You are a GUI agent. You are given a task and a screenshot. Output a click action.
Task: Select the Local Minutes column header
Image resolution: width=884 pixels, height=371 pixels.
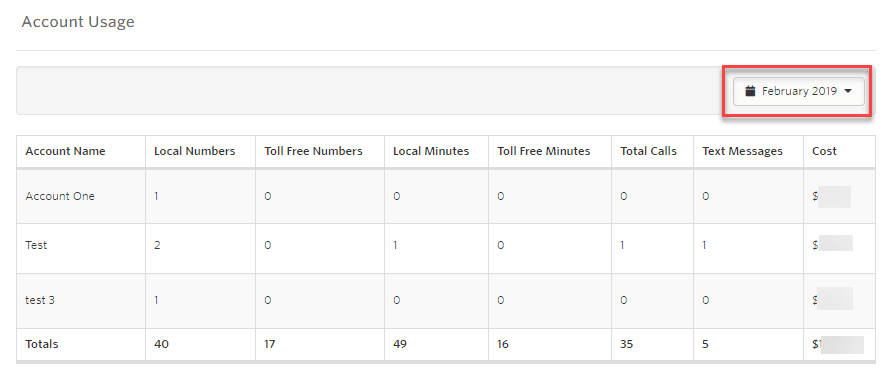tap(431, 151)
